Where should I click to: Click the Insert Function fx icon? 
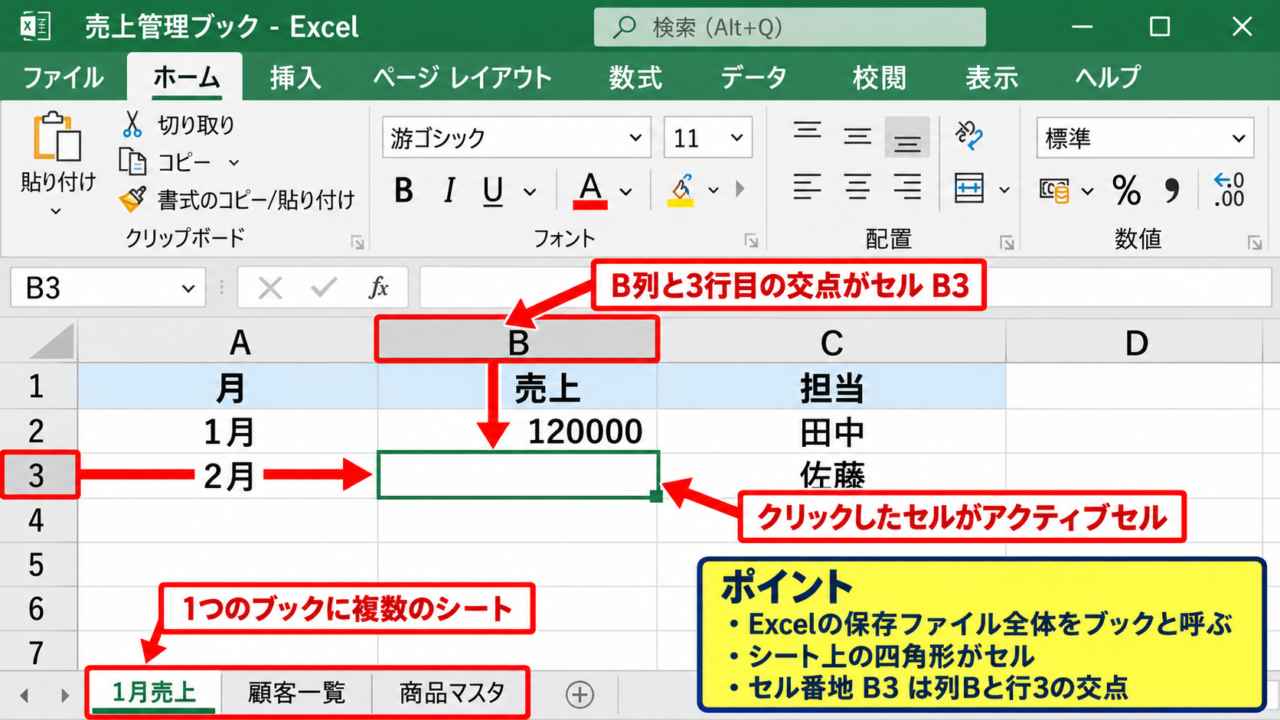point(378,289)
